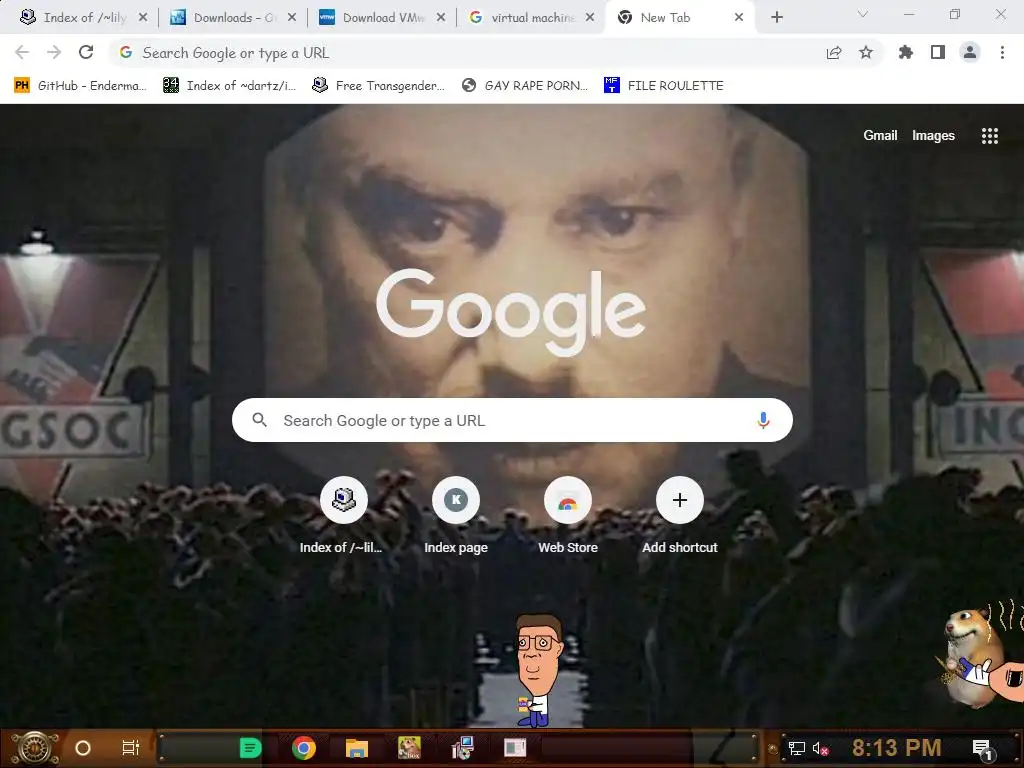Share this page via toolbar icon
Screen dimensions: 1024x768
coord(834,53)
